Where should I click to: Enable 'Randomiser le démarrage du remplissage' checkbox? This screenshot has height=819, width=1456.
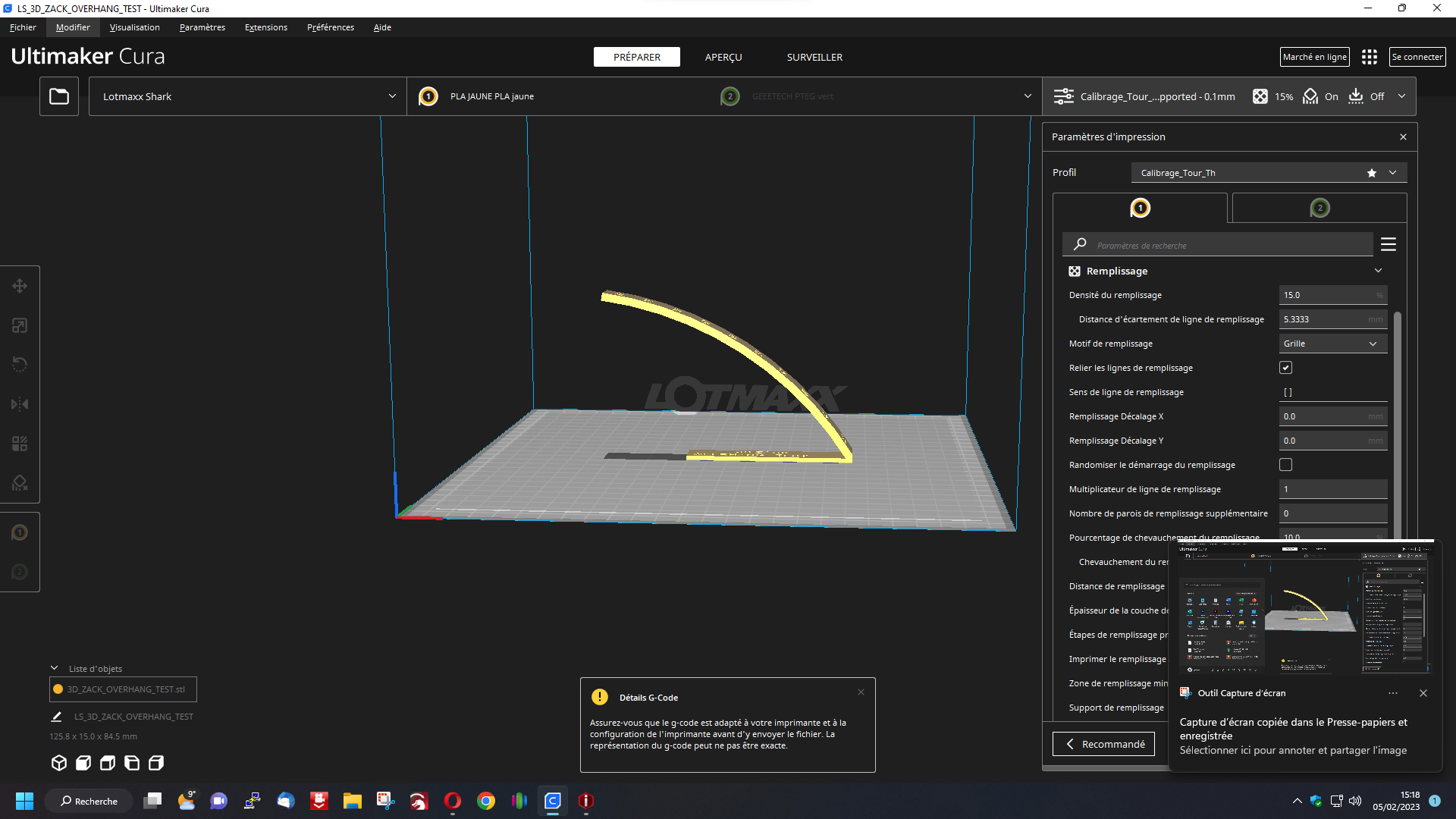pos(1285,465)
